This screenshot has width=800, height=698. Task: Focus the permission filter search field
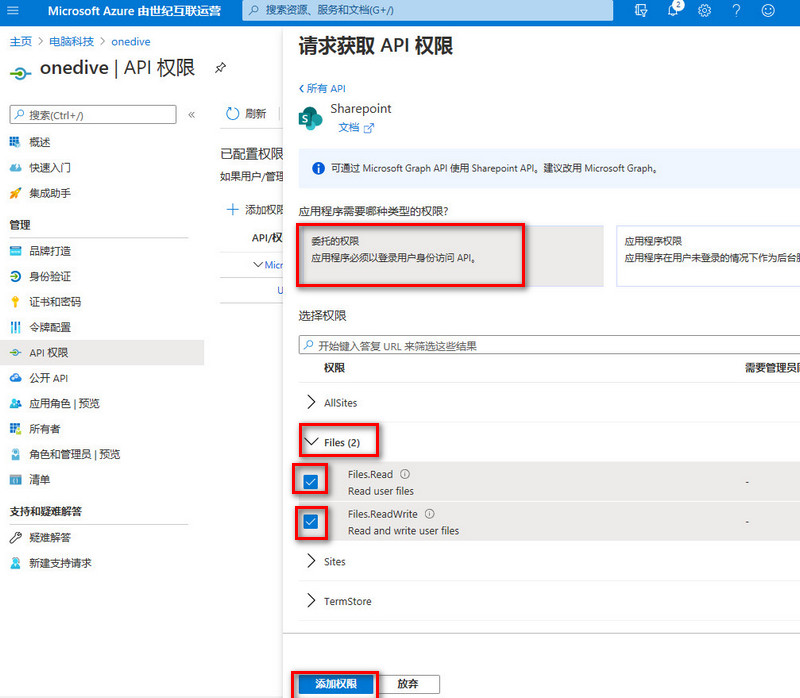coord(549,345)
